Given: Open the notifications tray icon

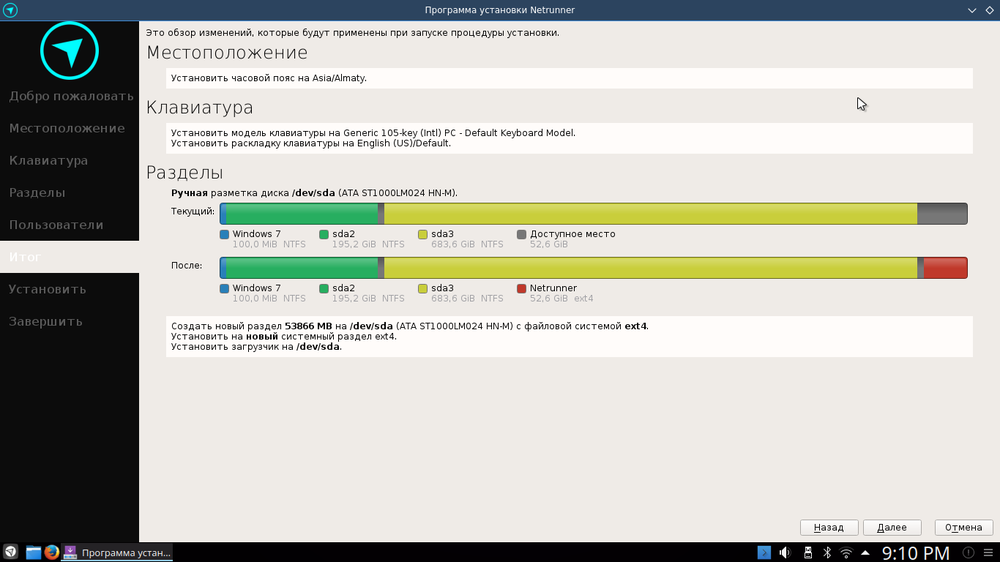Looking at the screenshot, I should tap(968, 552).
